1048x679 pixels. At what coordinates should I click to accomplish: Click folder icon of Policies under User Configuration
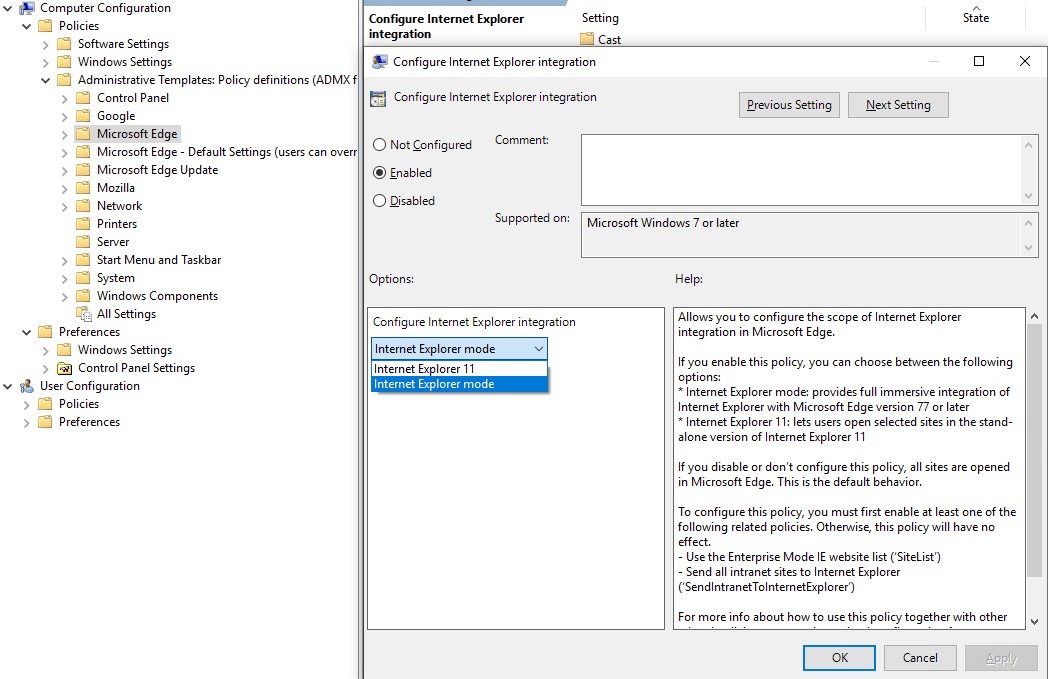[45, 404]
